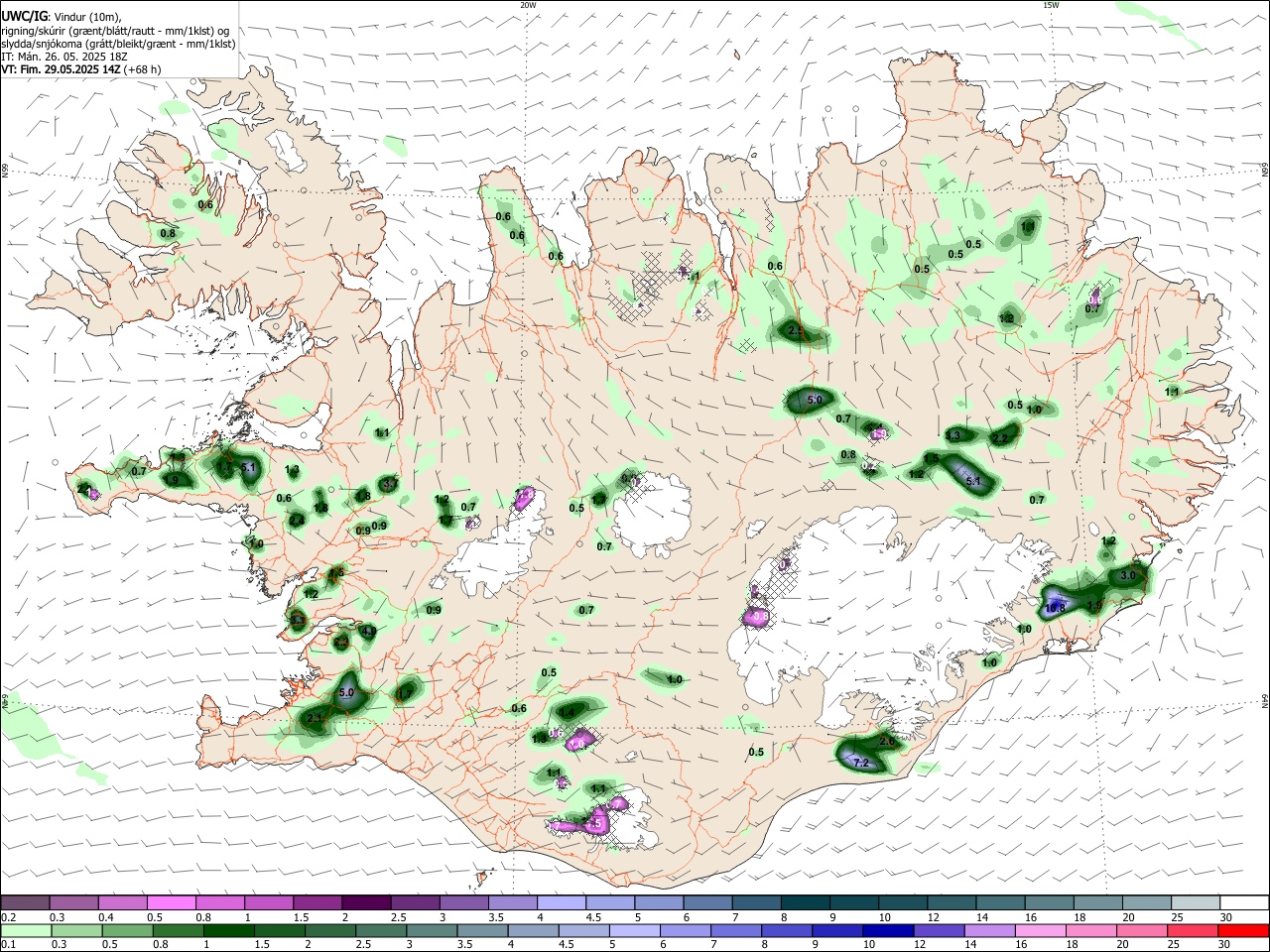The height and width of the screenshot is (952, 1270).
Task: Pick the top legend row swatch labeled 0.2
Action: click(x=24, y=902)
